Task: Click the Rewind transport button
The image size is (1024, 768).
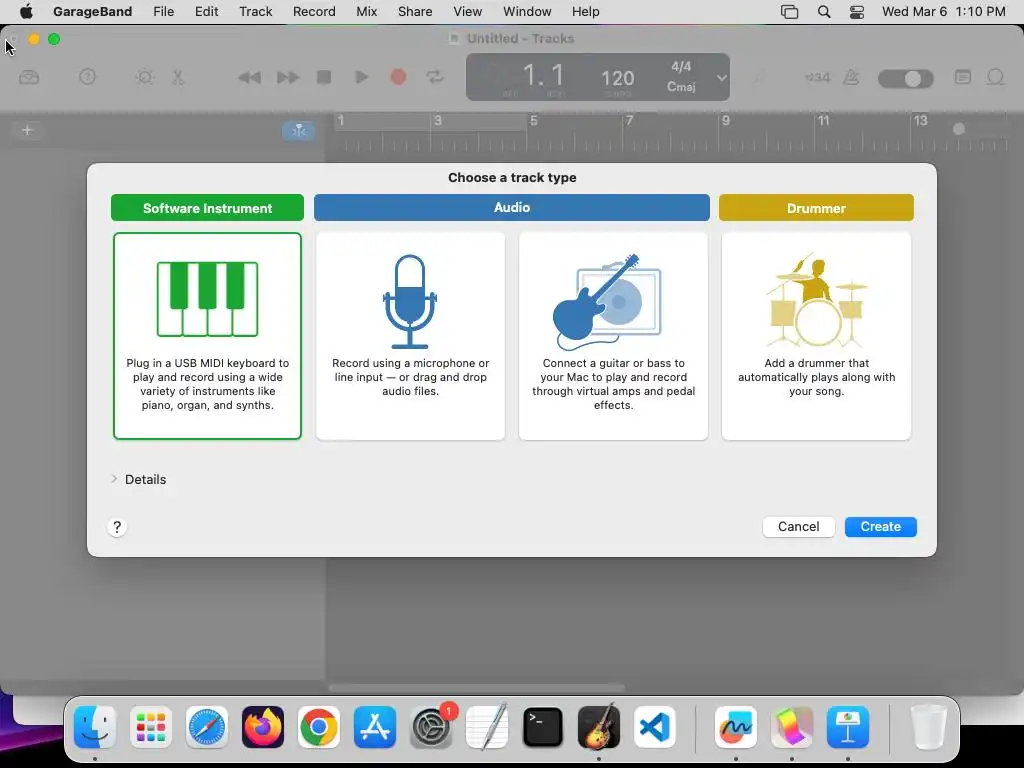Action: click(249, 78)
